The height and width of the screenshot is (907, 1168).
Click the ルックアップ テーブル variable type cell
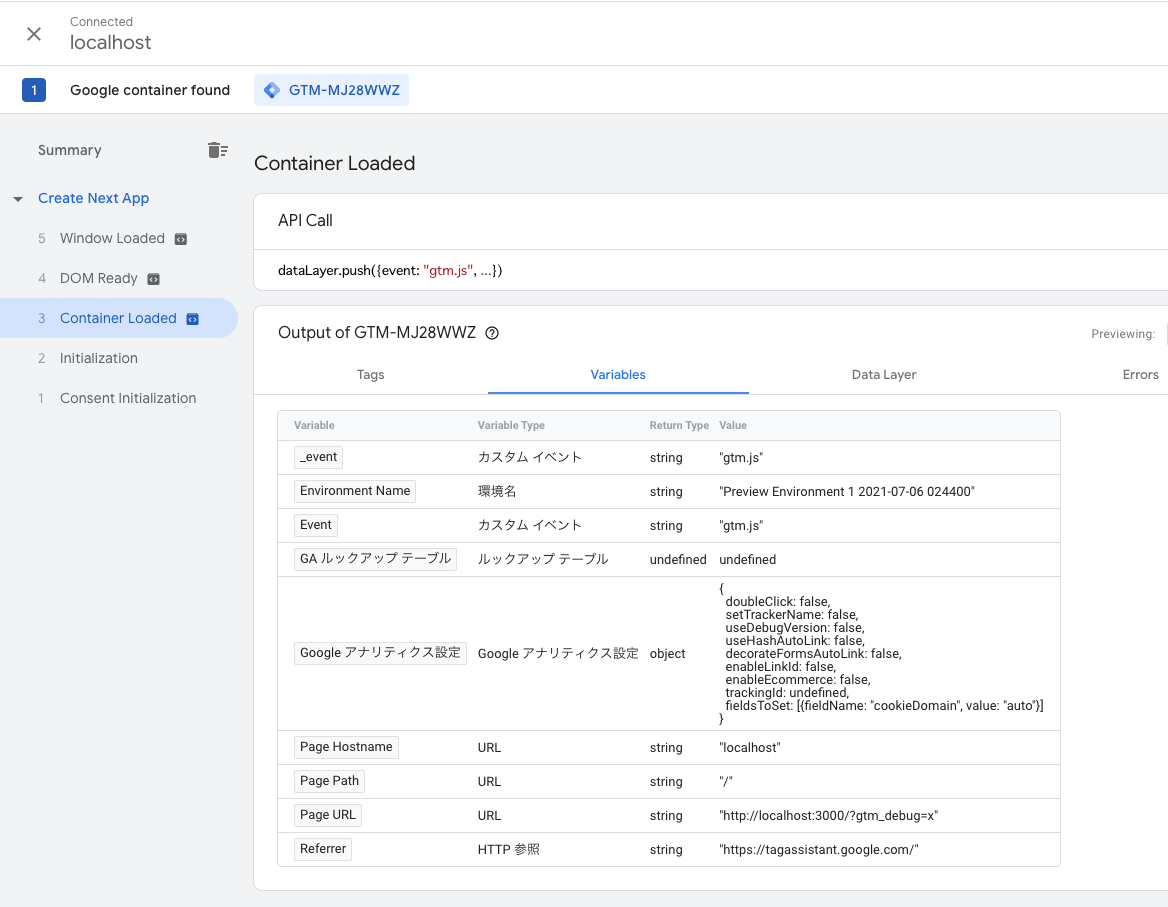click(x=542, y=559)
